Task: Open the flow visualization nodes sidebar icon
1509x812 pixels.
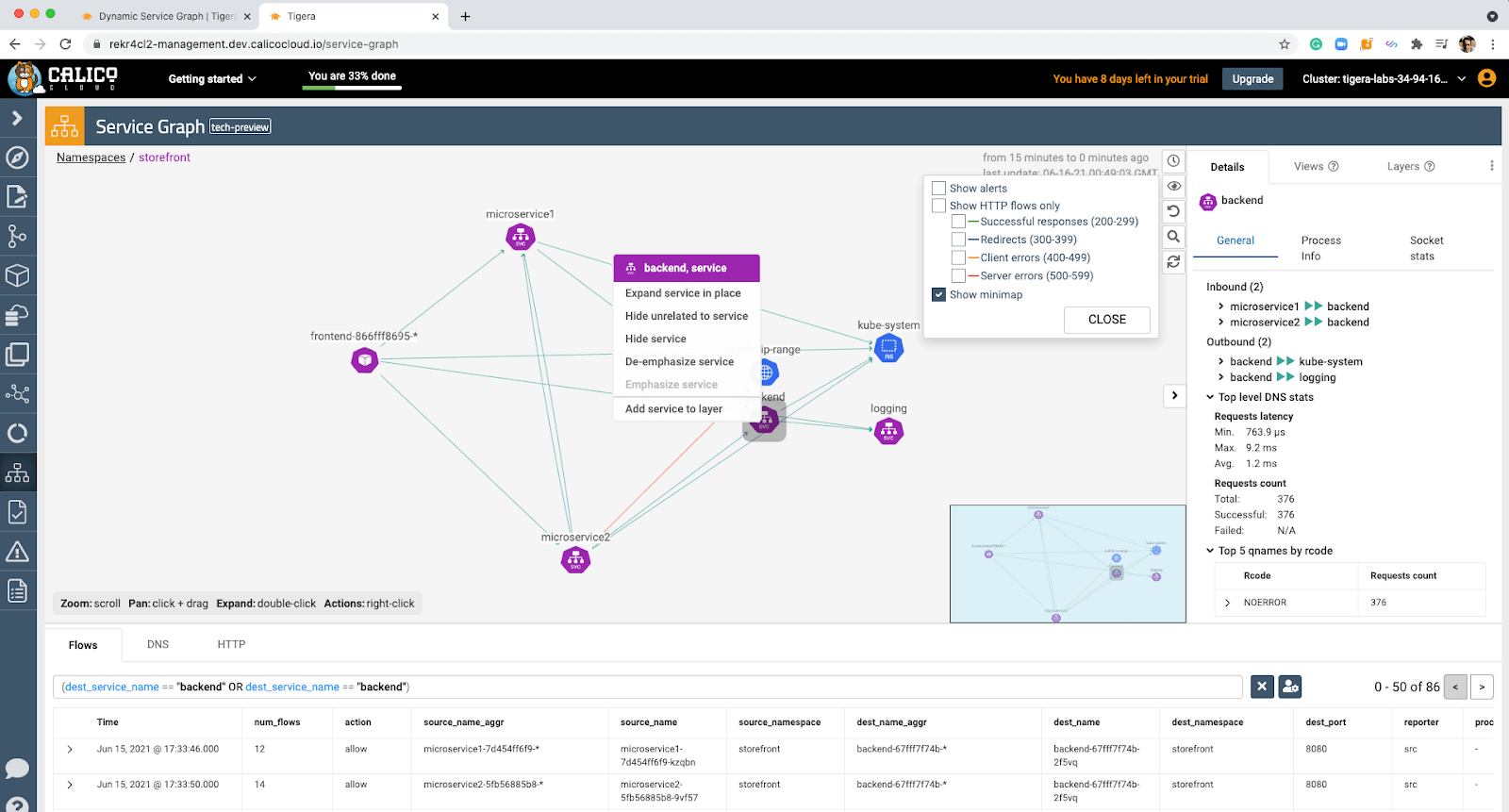Action: click(17, 393)
